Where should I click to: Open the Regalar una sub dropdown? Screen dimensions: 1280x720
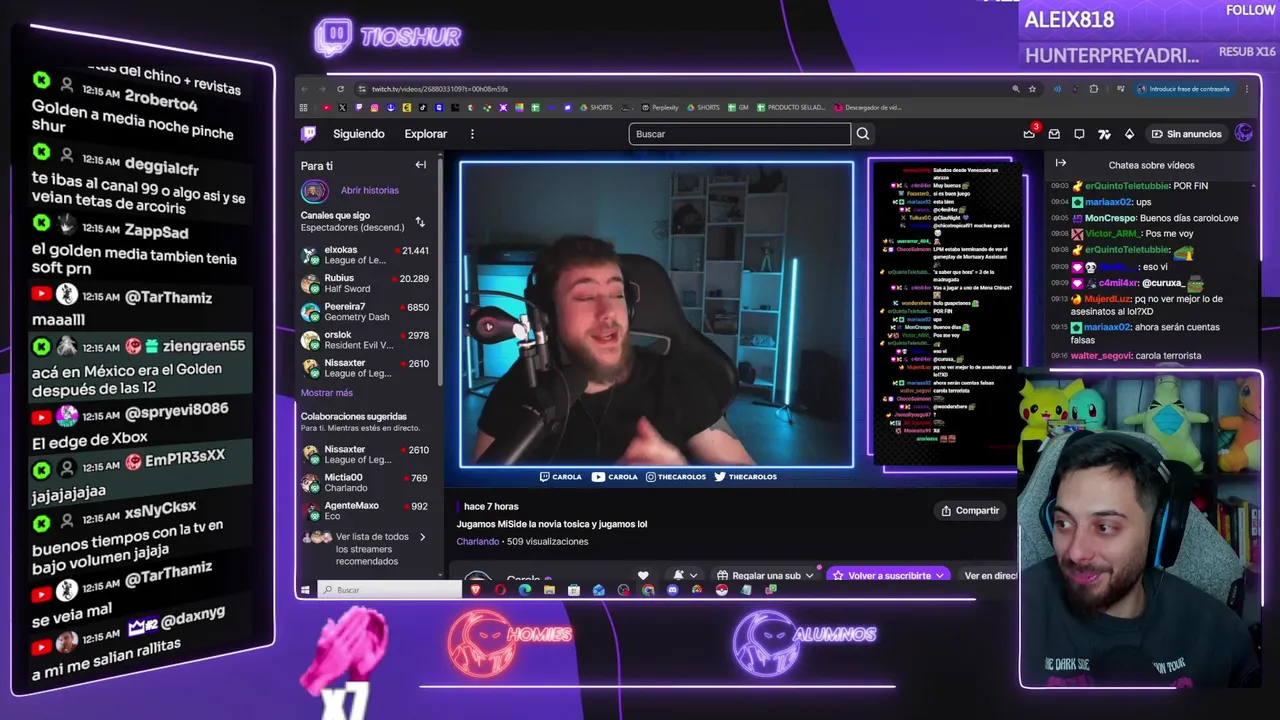point(765,575)
